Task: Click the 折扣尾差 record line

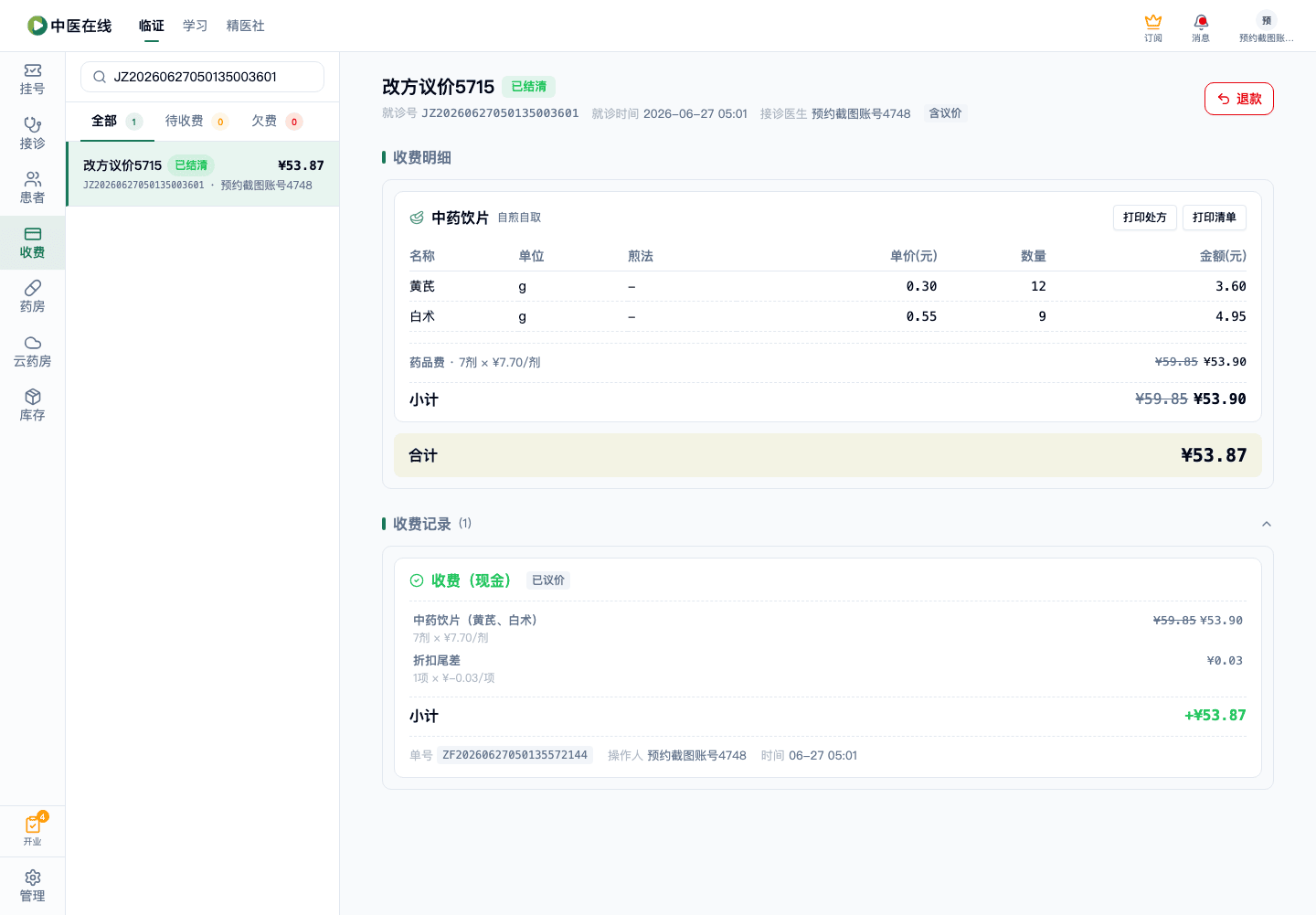Action: [x=828, y=668]
